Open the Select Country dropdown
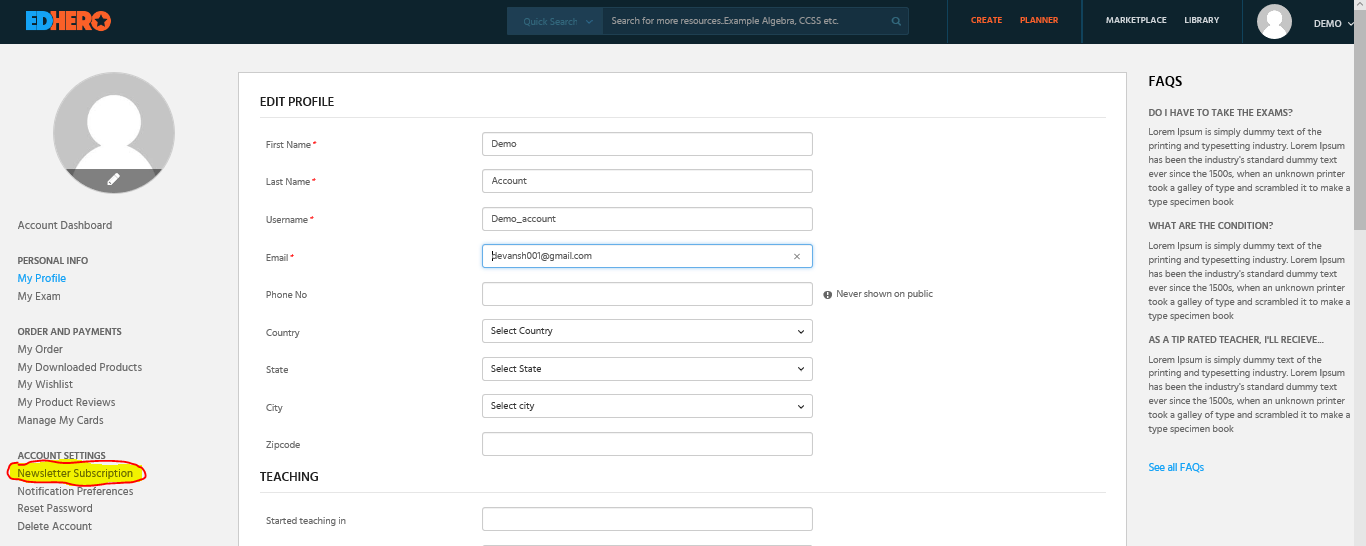 (647, 331)
